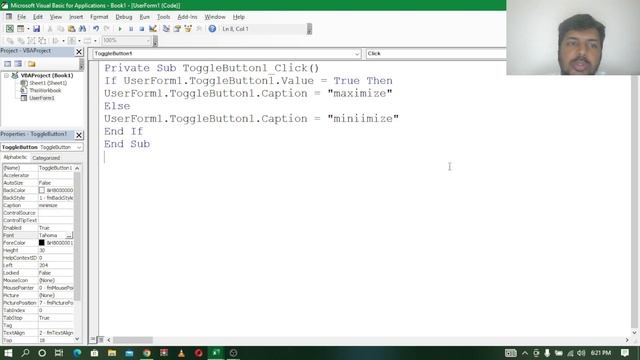The height and width of the screenshot is (360, 640).
Task: Open the Object Browser toolbar icon
Action: pos(188,29)
